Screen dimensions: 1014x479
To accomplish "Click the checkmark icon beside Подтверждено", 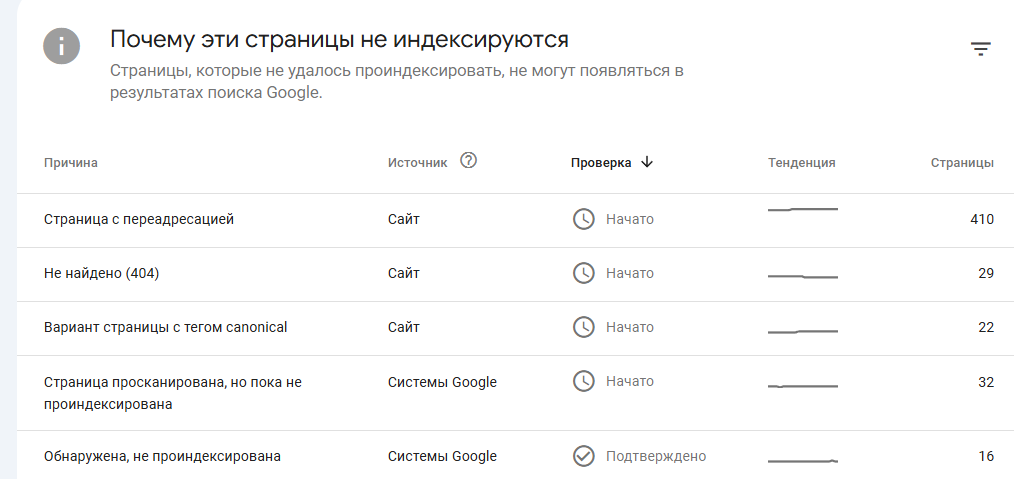I will coord(584,456).
